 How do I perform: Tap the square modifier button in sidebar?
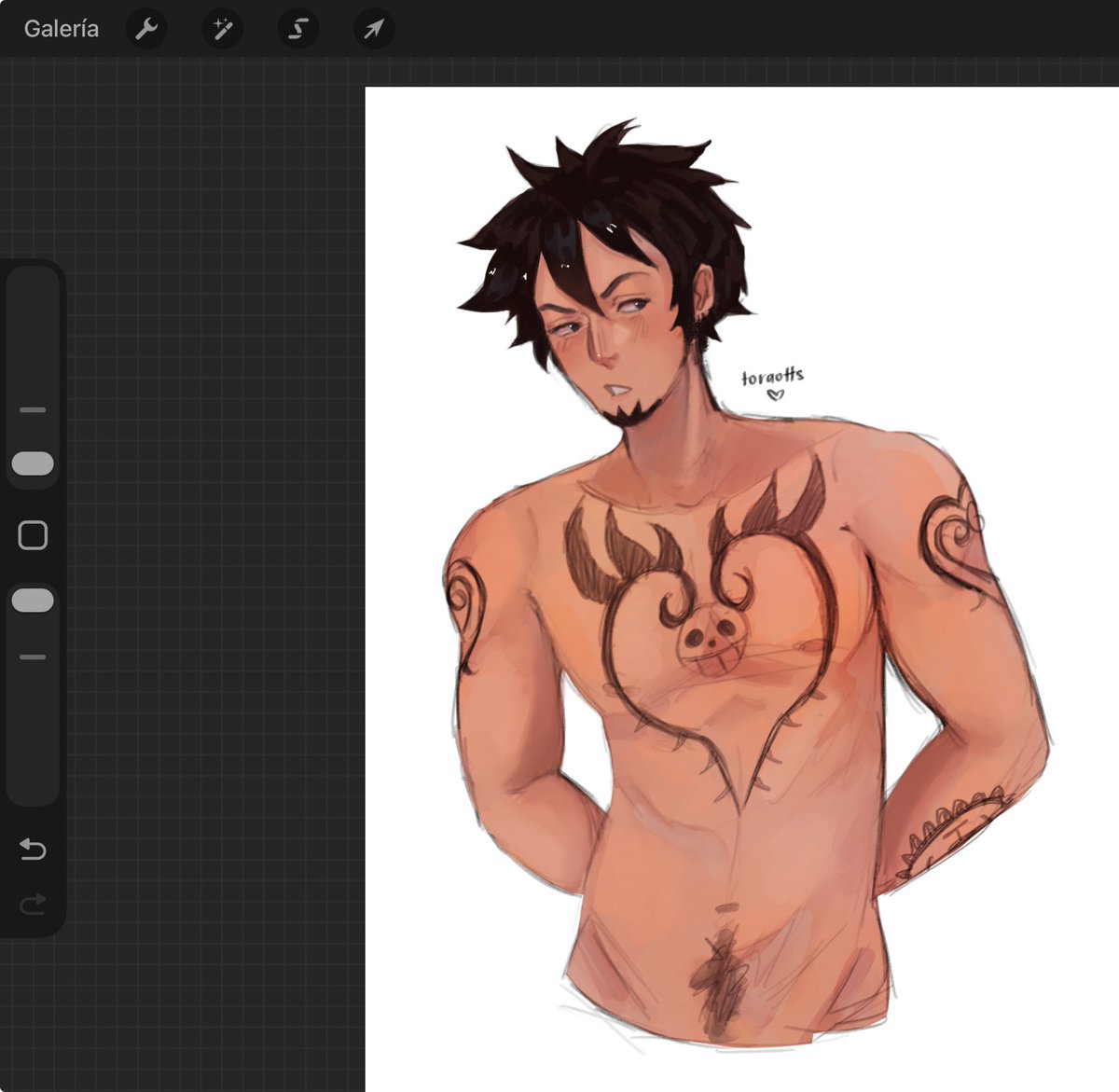[33, 535]
